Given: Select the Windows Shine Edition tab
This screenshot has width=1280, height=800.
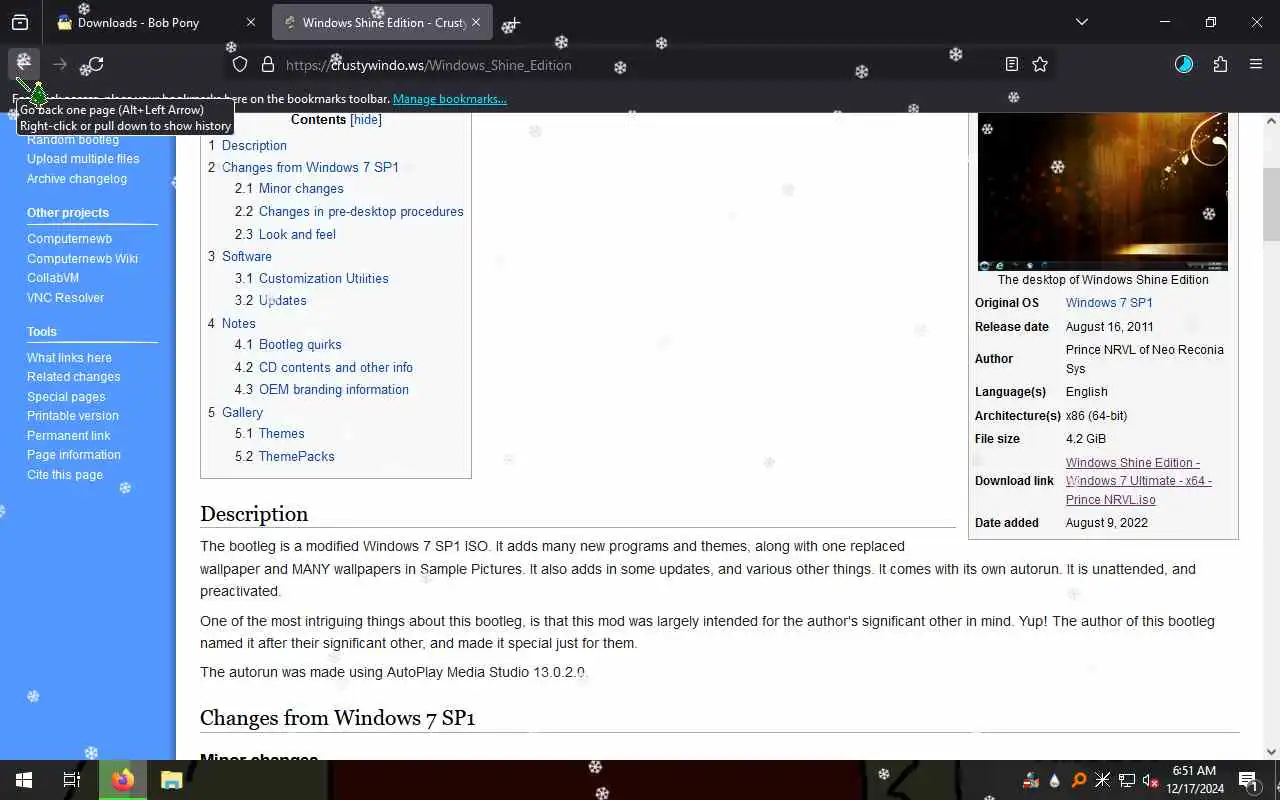Looking at the screenshot, I should (x=382, y=22).
